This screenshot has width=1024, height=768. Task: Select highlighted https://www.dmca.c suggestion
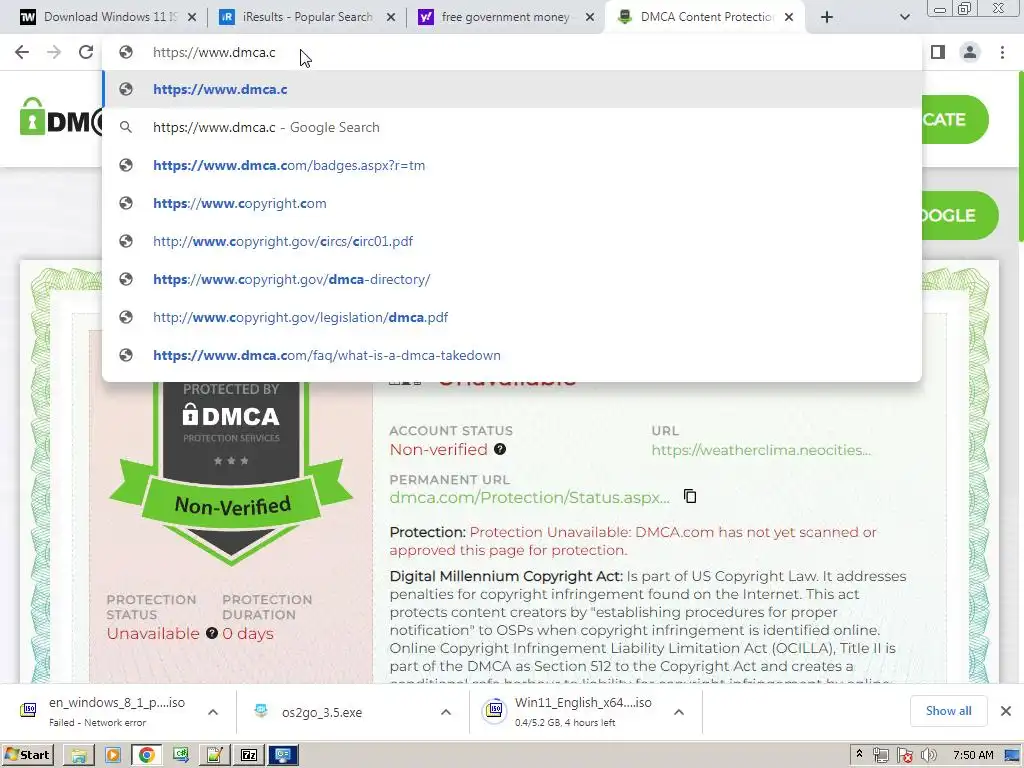click(x=512, y=89)
